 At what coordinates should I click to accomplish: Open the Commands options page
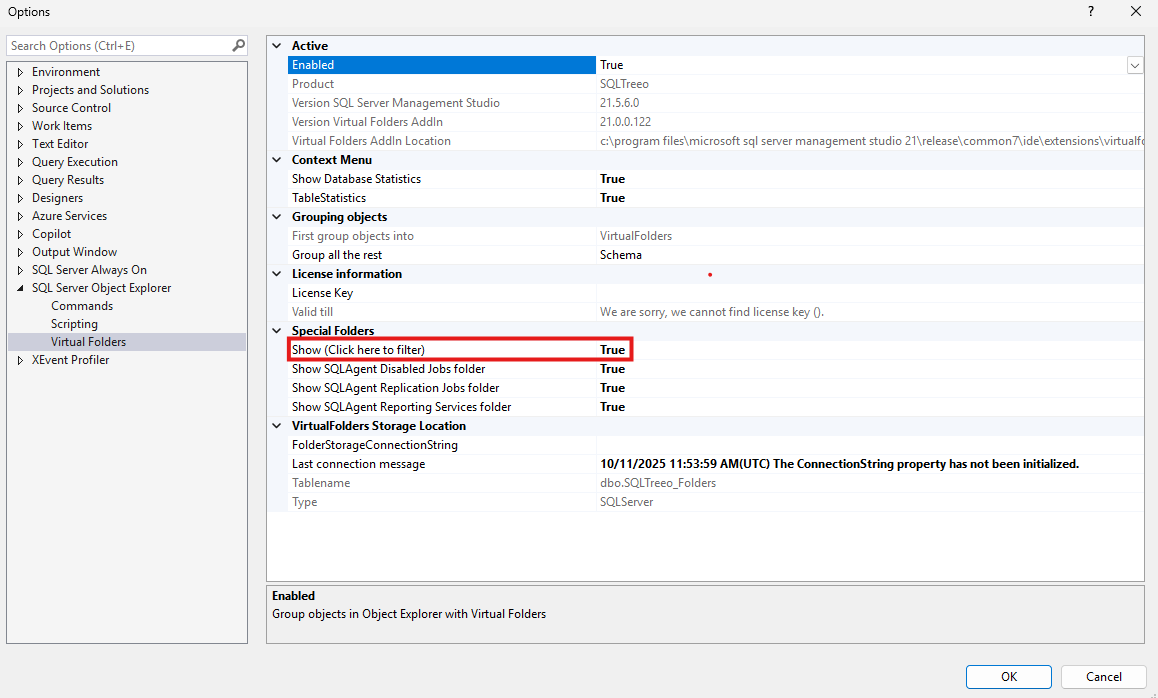[x=82, y=306]
